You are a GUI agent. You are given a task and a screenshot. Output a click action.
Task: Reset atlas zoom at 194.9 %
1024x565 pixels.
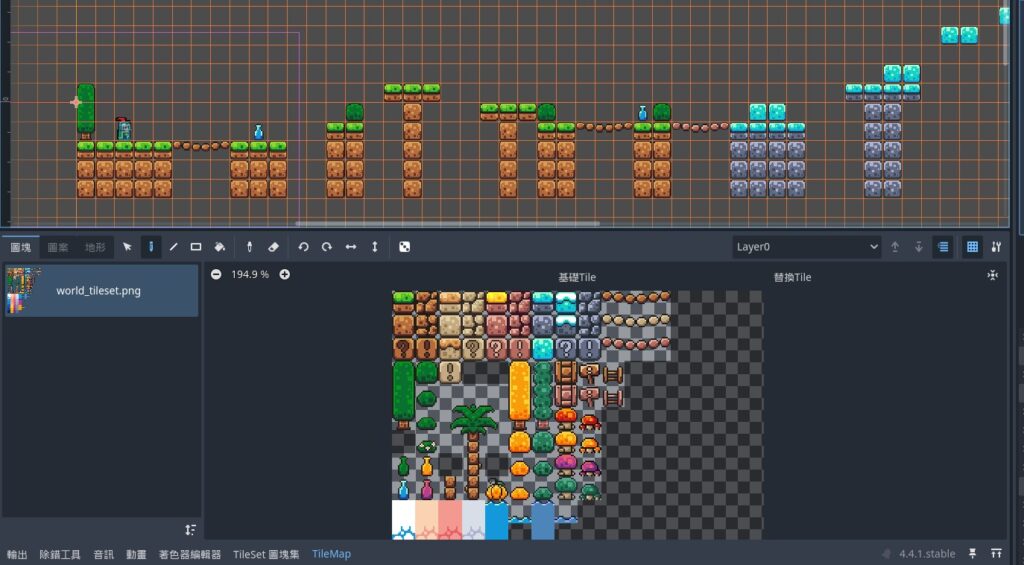click(x=250, y=274)
